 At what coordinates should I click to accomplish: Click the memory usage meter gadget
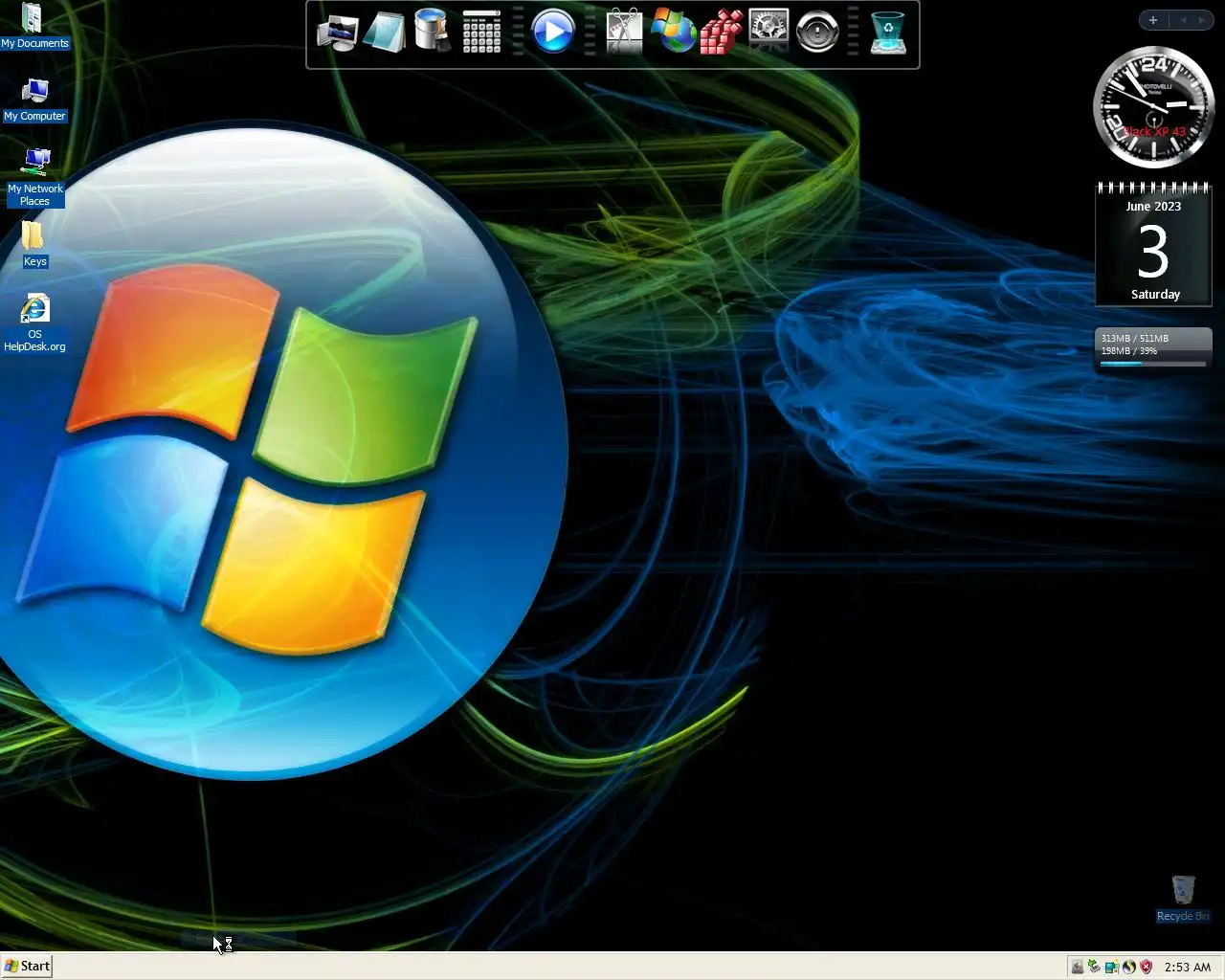click(1153, 350)
